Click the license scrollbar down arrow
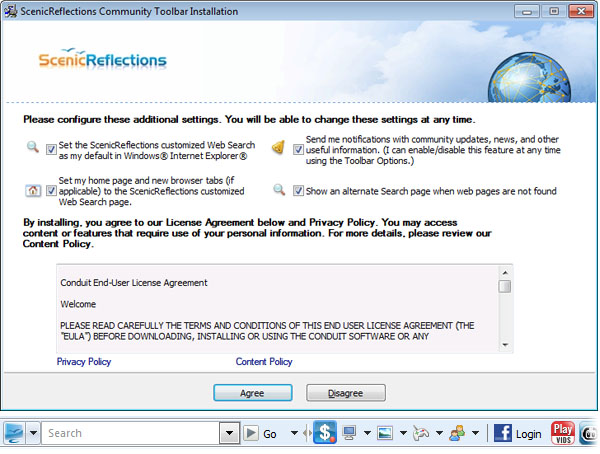600x454 pixels. pos(505,345)
